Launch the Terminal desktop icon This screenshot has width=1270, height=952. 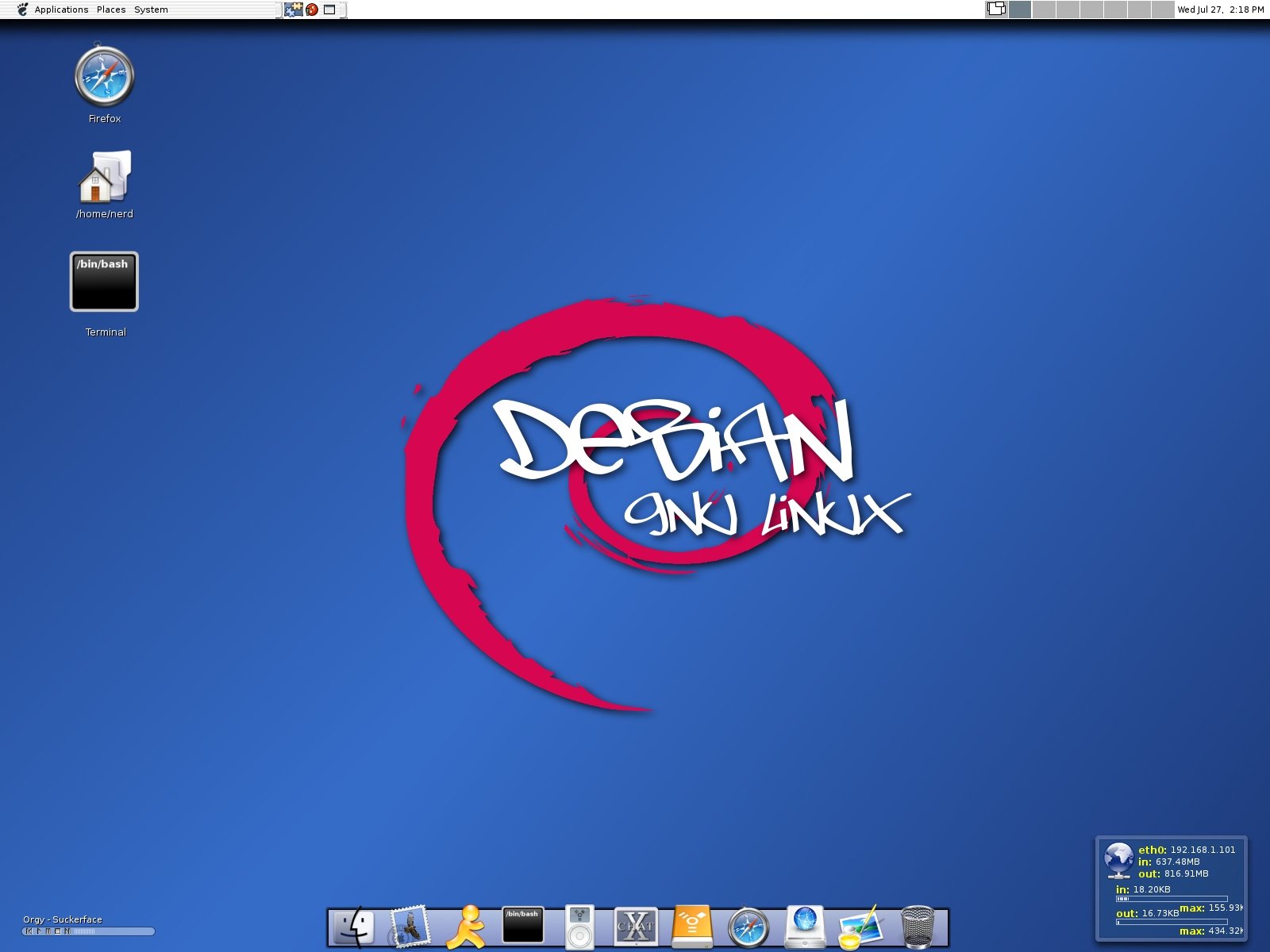(x=104, y=282)
